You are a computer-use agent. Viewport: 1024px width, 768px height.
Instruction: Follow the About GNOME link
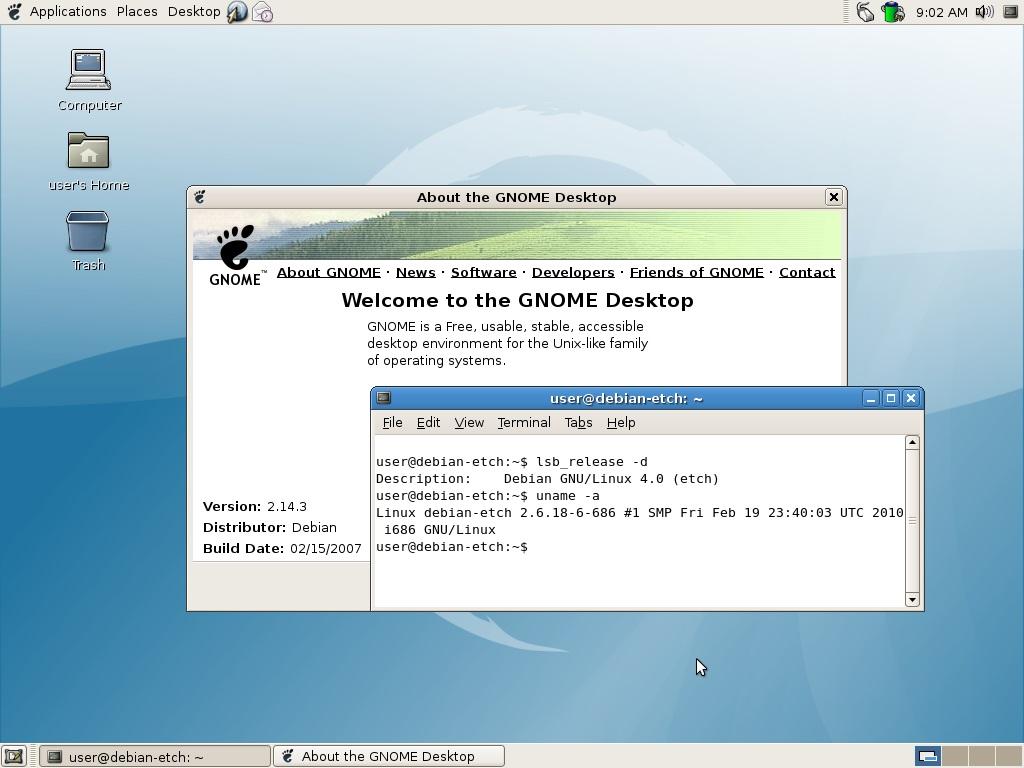tap(328, 272)
